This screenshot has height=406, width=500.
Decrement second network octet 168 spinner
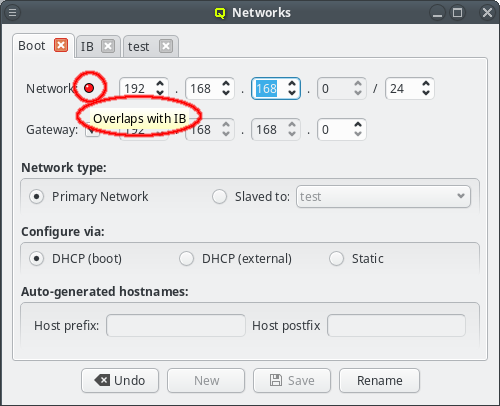[x=226, y=93]
